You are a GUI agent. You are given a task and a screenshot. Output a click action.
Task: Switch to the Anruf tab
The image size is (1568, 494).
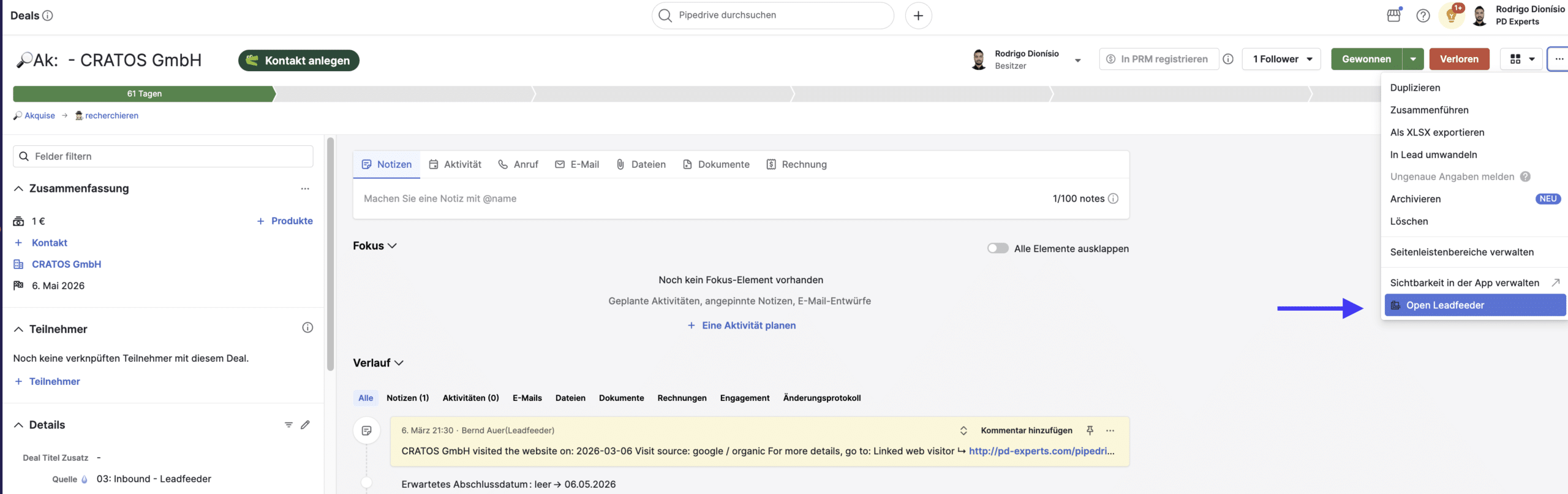[x=518, y=164]
